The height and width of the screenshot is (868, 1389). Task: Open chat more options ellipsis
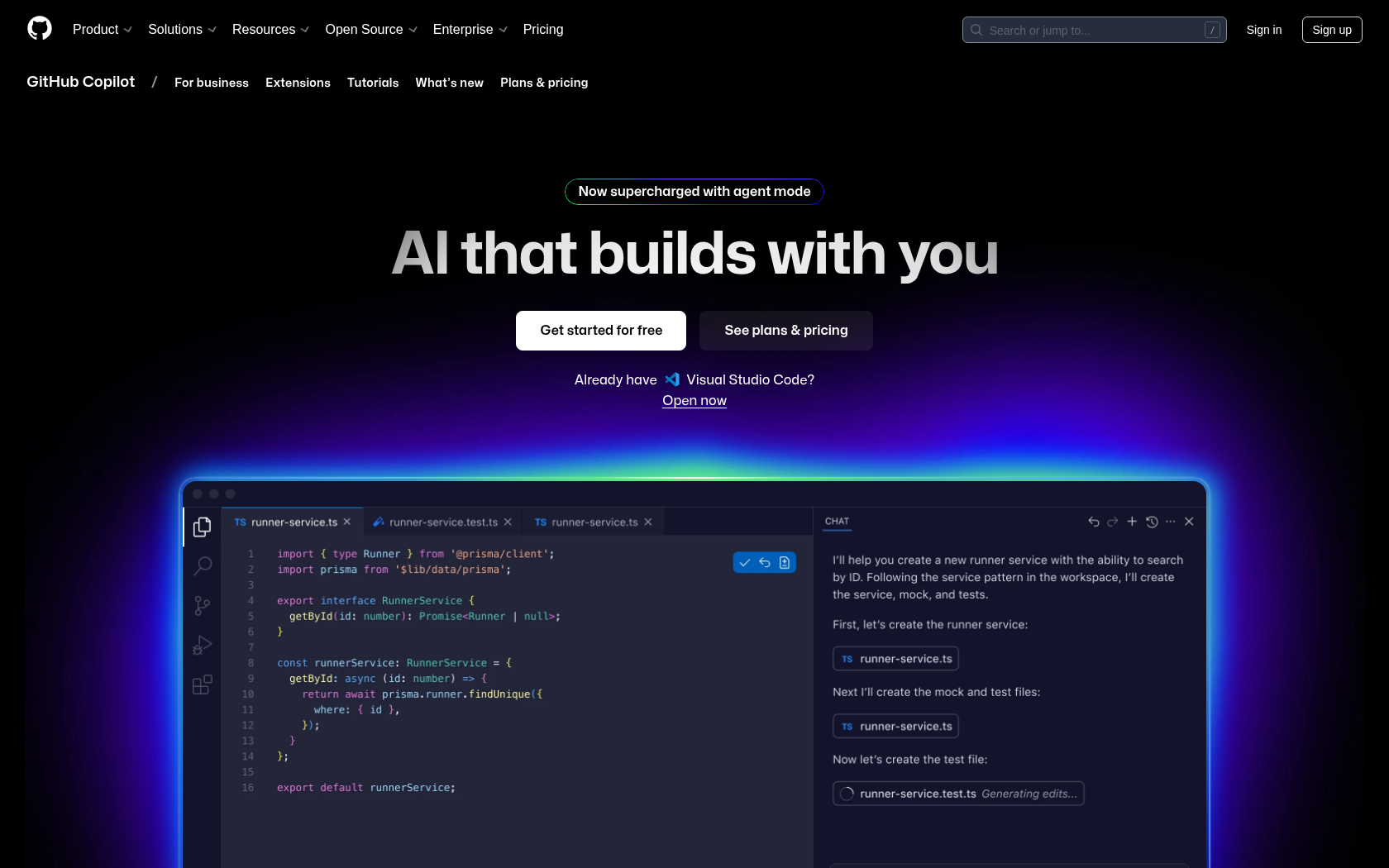click(x=1171, y=522)
